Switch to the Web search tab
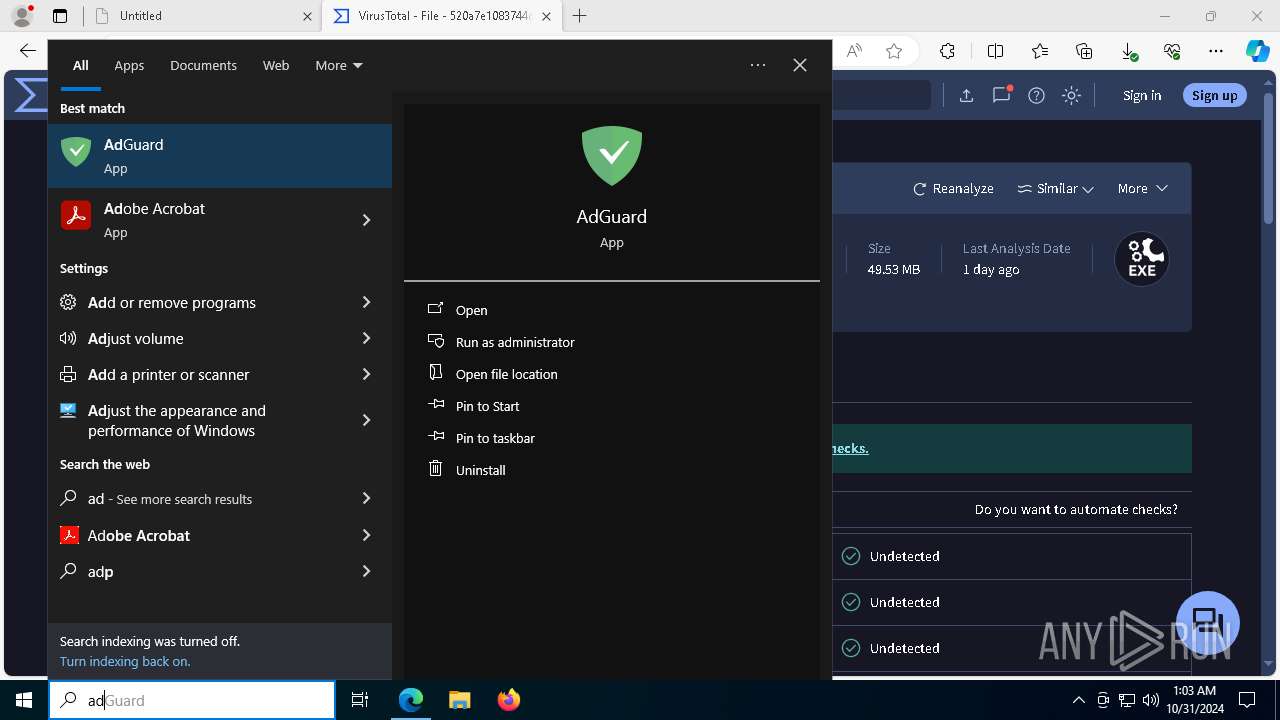The height and width of the screenshot is (720, 1280). 276,65
